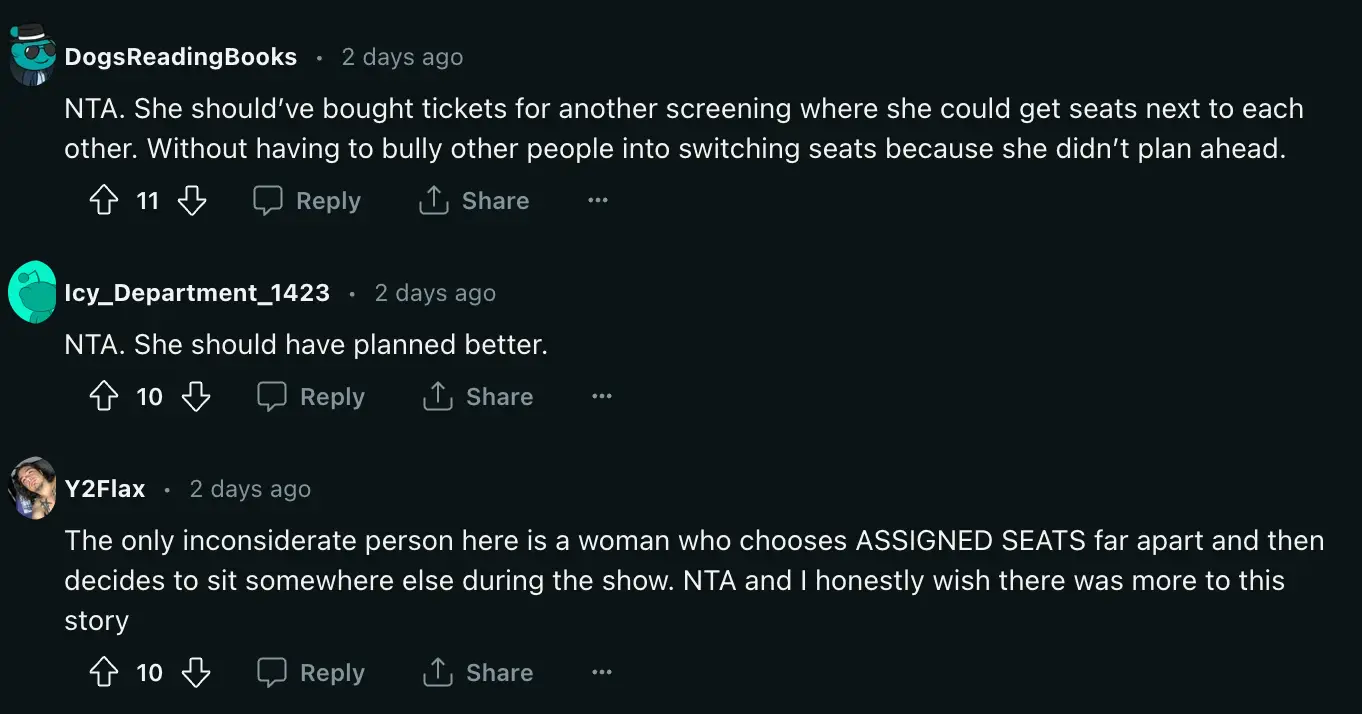Upvote Icy_Department_1423's comment
This screenshot has width=1362, height=714.
(x=103, y=396)
